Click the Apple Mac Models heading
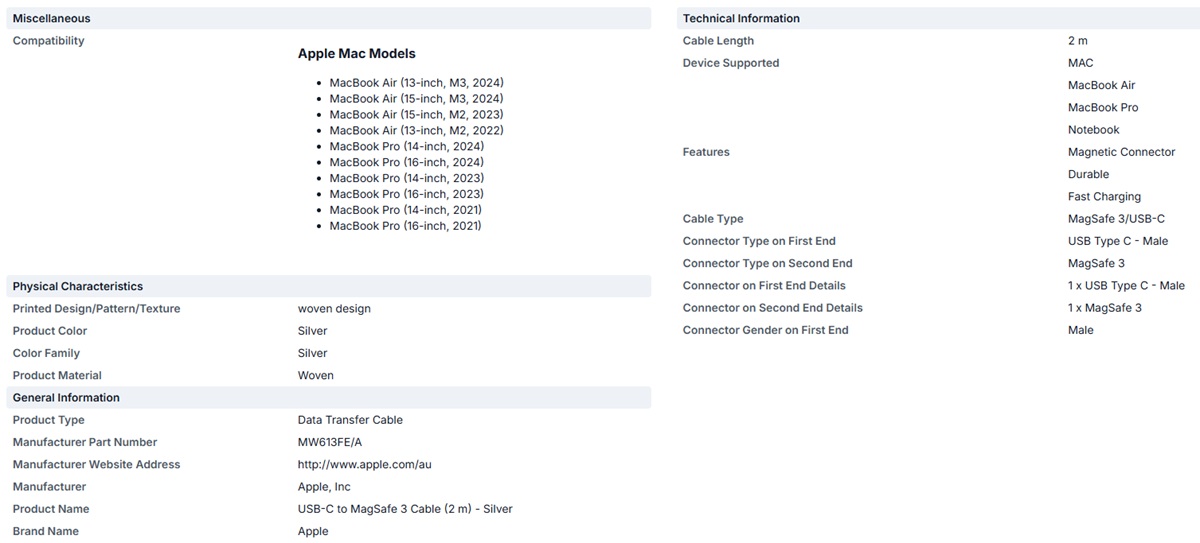Viewport: 1200px width, 543px height. tap(356, 54)
